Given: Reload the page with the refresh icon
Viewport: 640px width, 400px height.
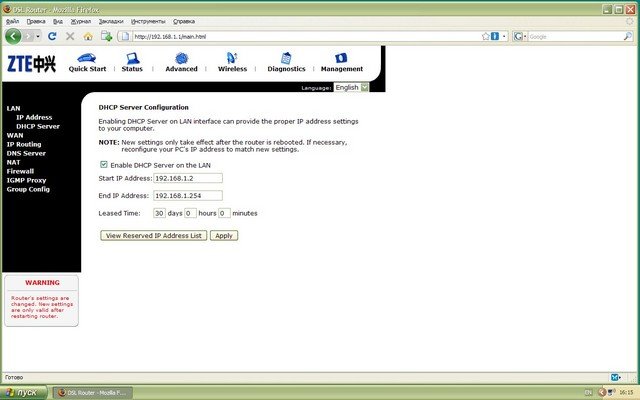Looking at the screenshot, I should [52, 36].
